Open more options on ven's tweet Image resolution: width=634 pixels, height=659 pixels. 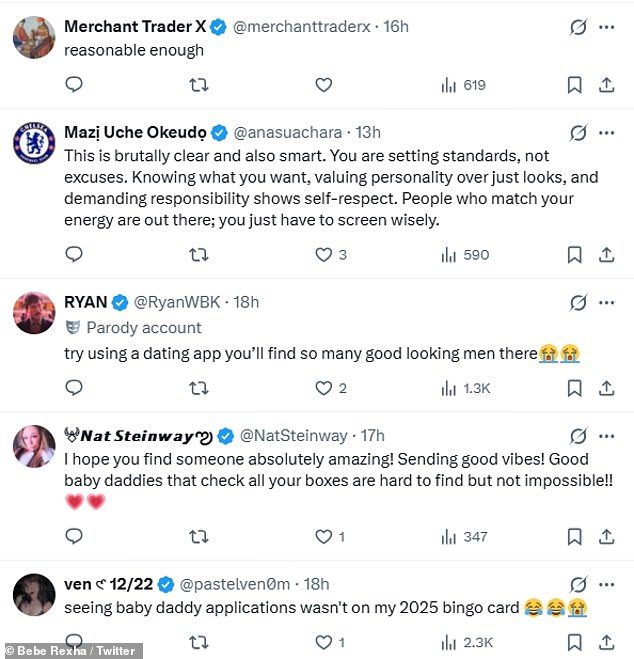(x=606, y=583)
